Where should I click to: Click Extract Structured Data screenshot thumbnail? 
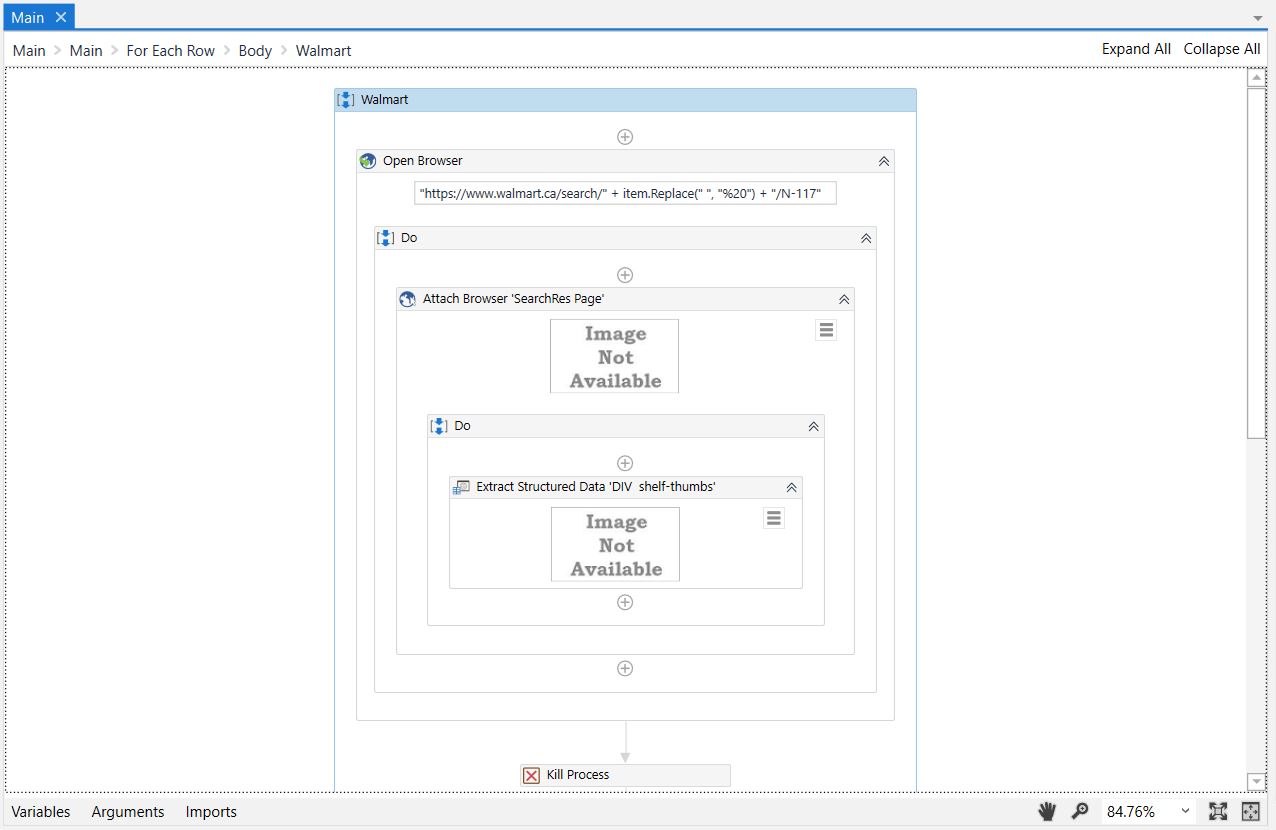point(616,544)
